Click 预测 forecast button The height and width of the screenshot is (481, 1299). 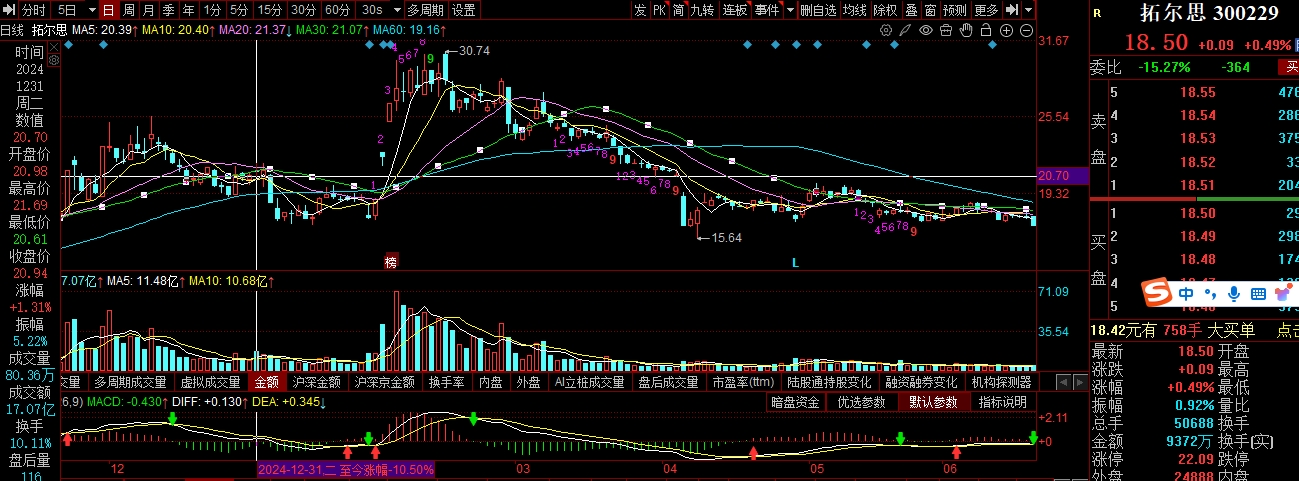(x=955, y=10)
